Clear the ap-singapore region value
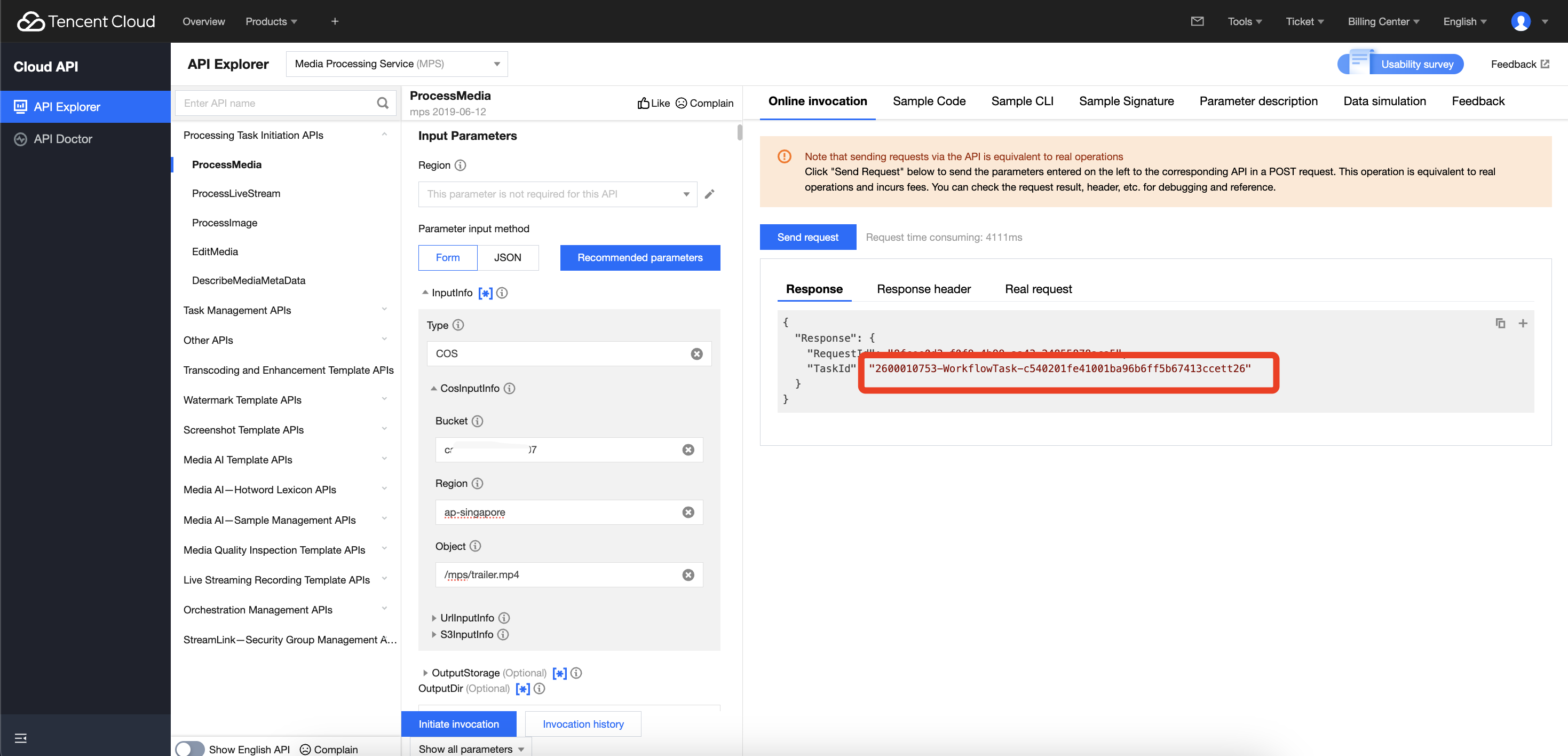Viewport: 1568px width, 756px height. (688, 513)
